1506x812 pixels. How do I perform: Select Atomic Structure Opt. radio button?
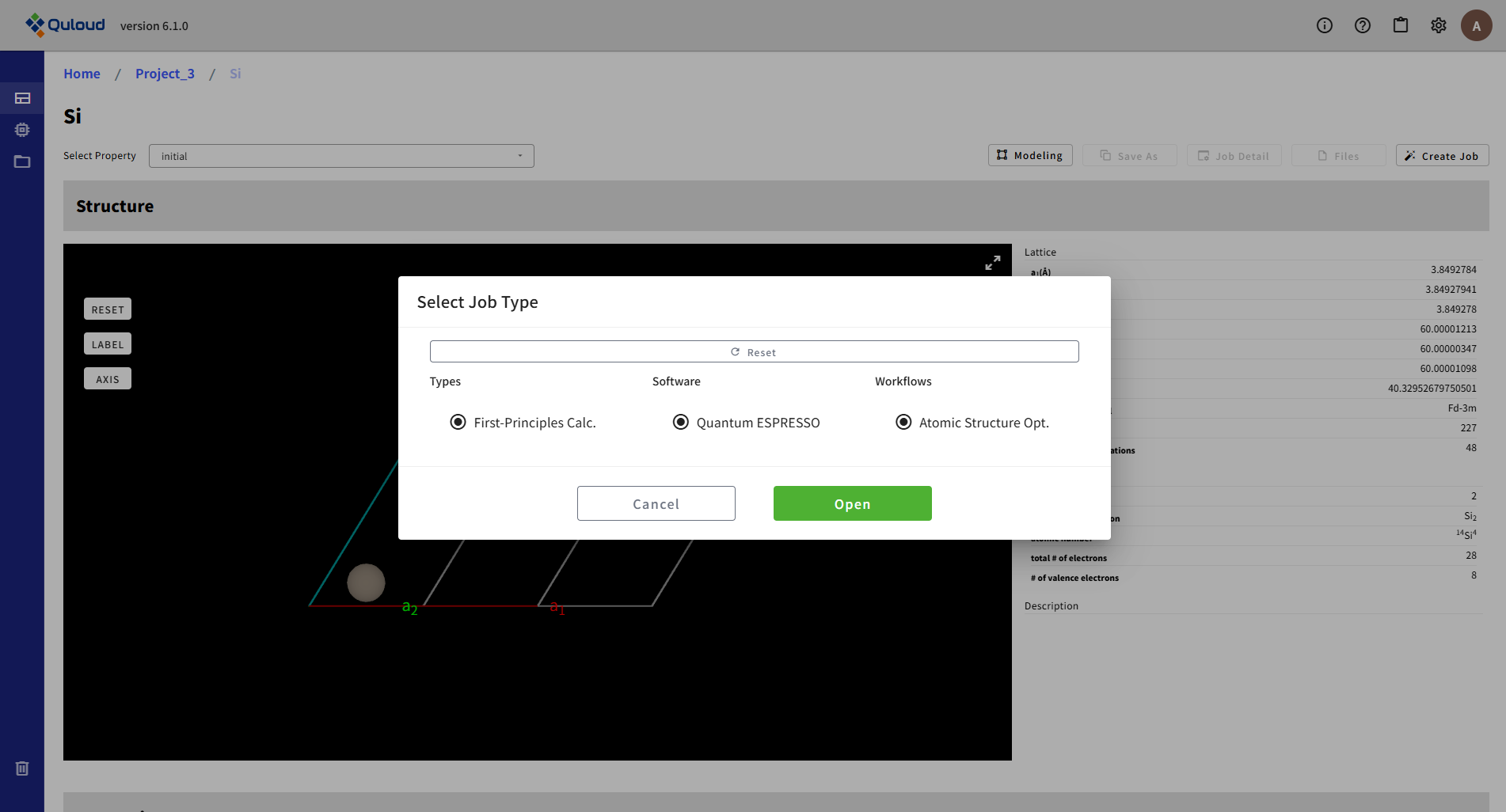tap(903, 422)
